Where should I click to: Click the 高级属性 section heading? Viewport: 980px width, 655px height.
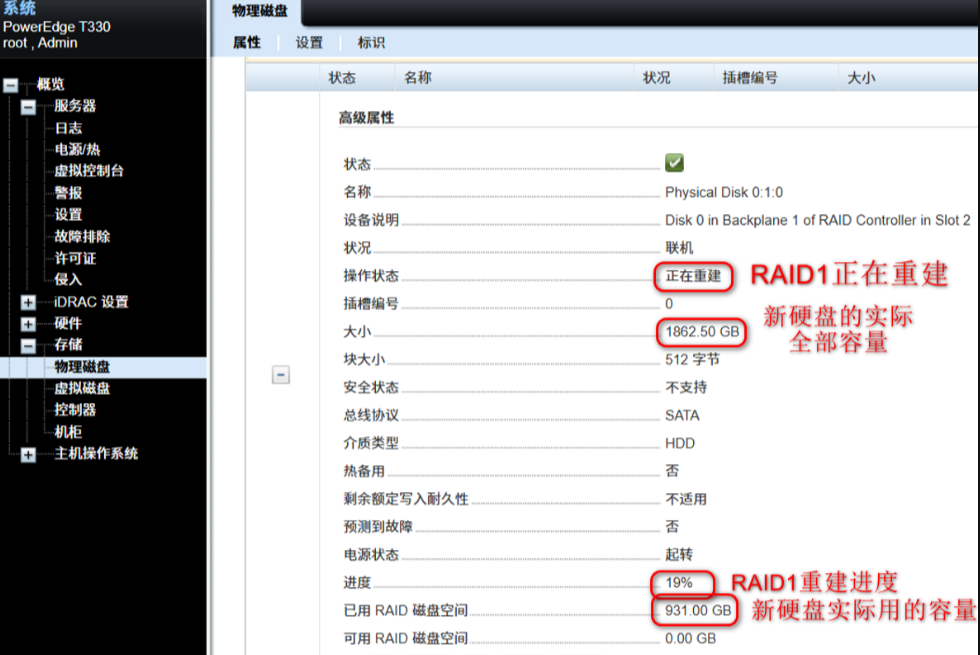[x=366, y=118]
